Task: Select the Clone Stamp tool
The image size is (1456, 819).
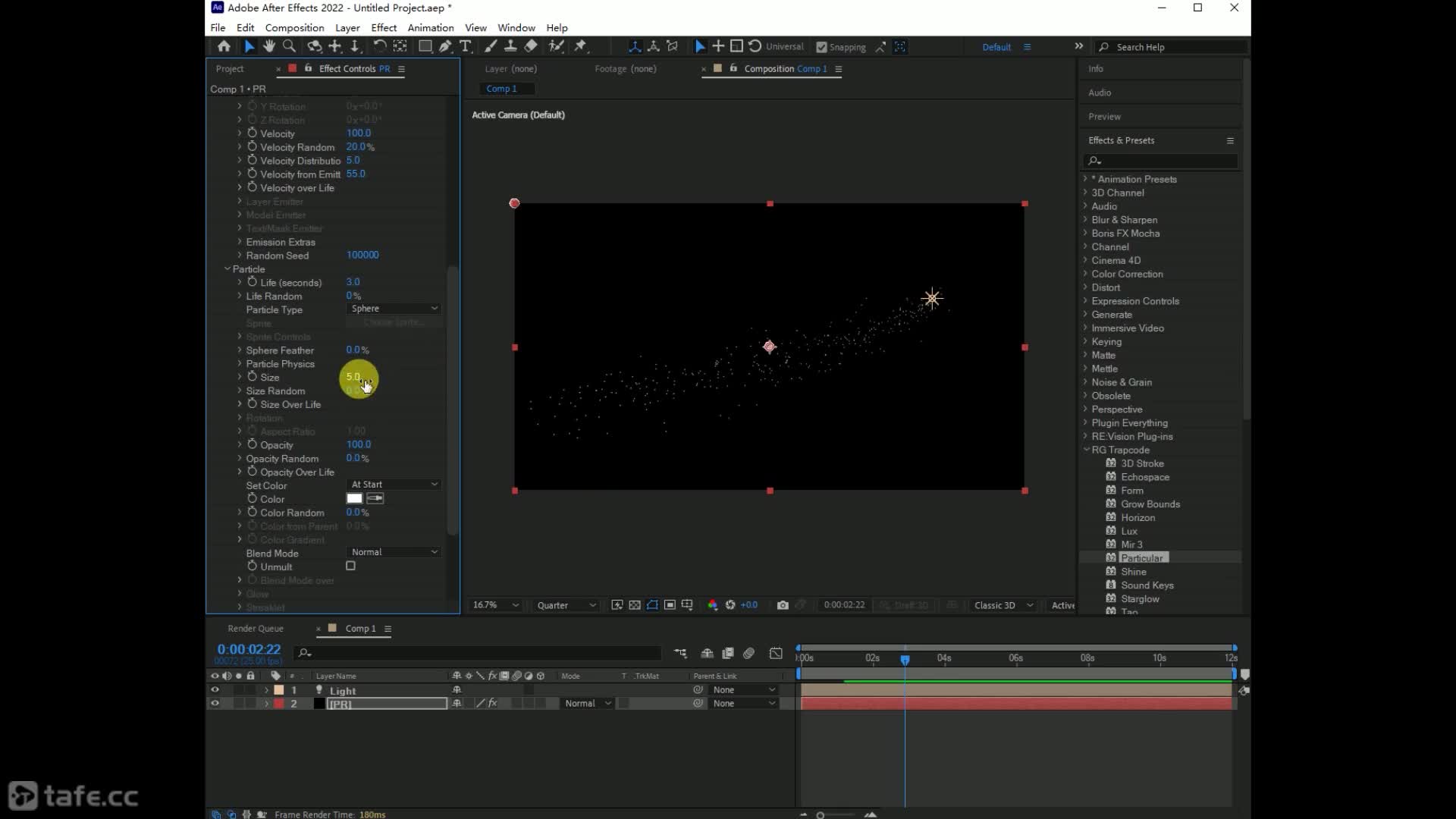Action: (x=510, y=46)
